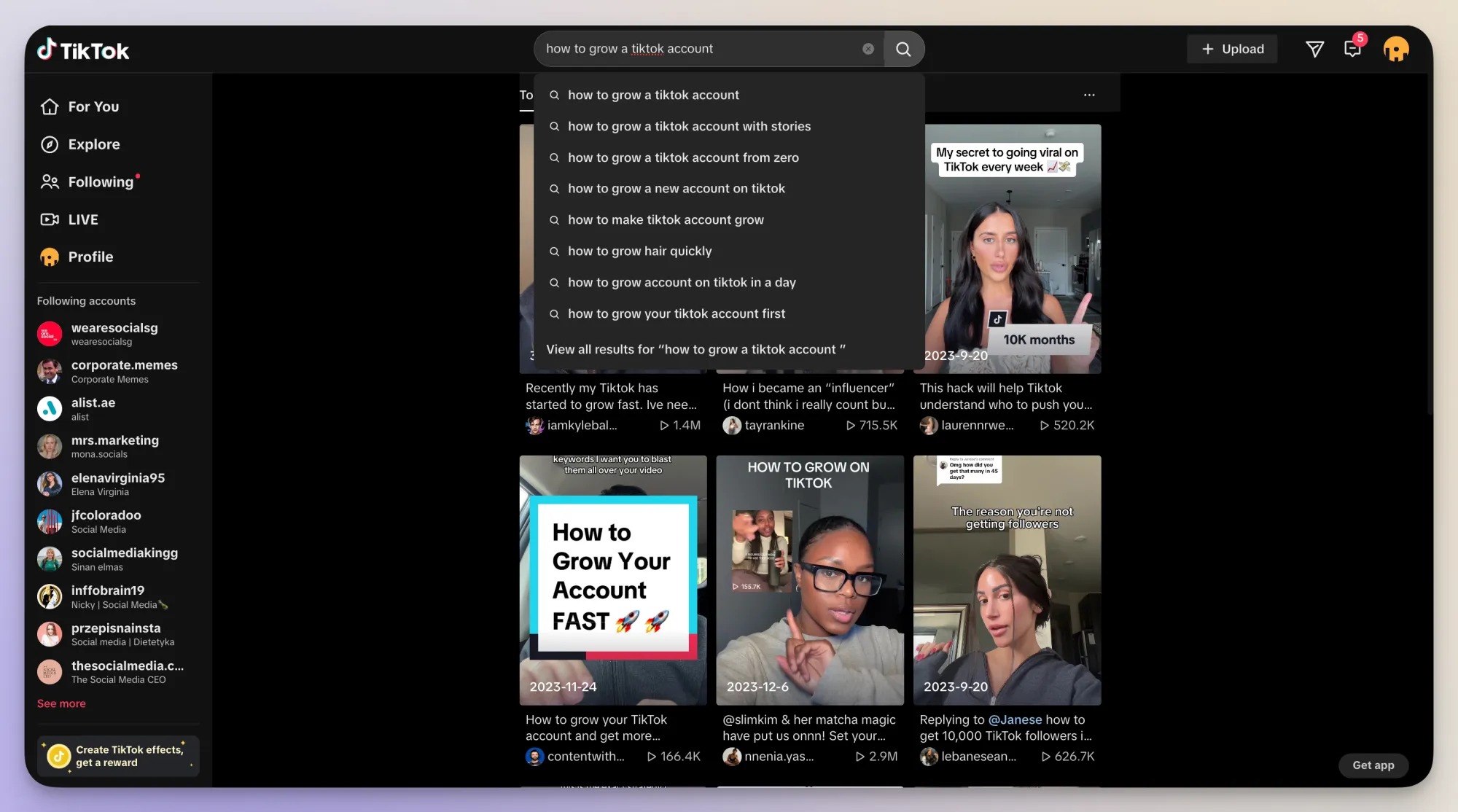Open the Upload button
The height and width of the screenshot is (812, 1458).
tap(1232, 49)
